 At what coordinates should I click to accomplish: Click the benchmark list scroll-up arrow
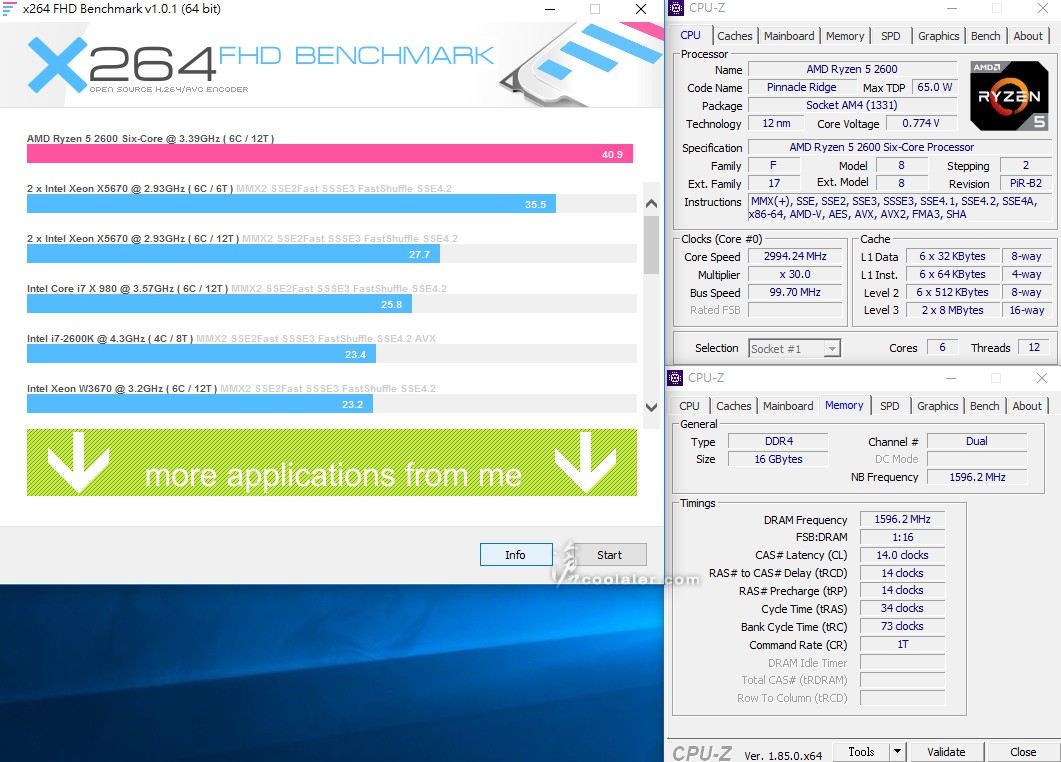[x=651, y=203]
